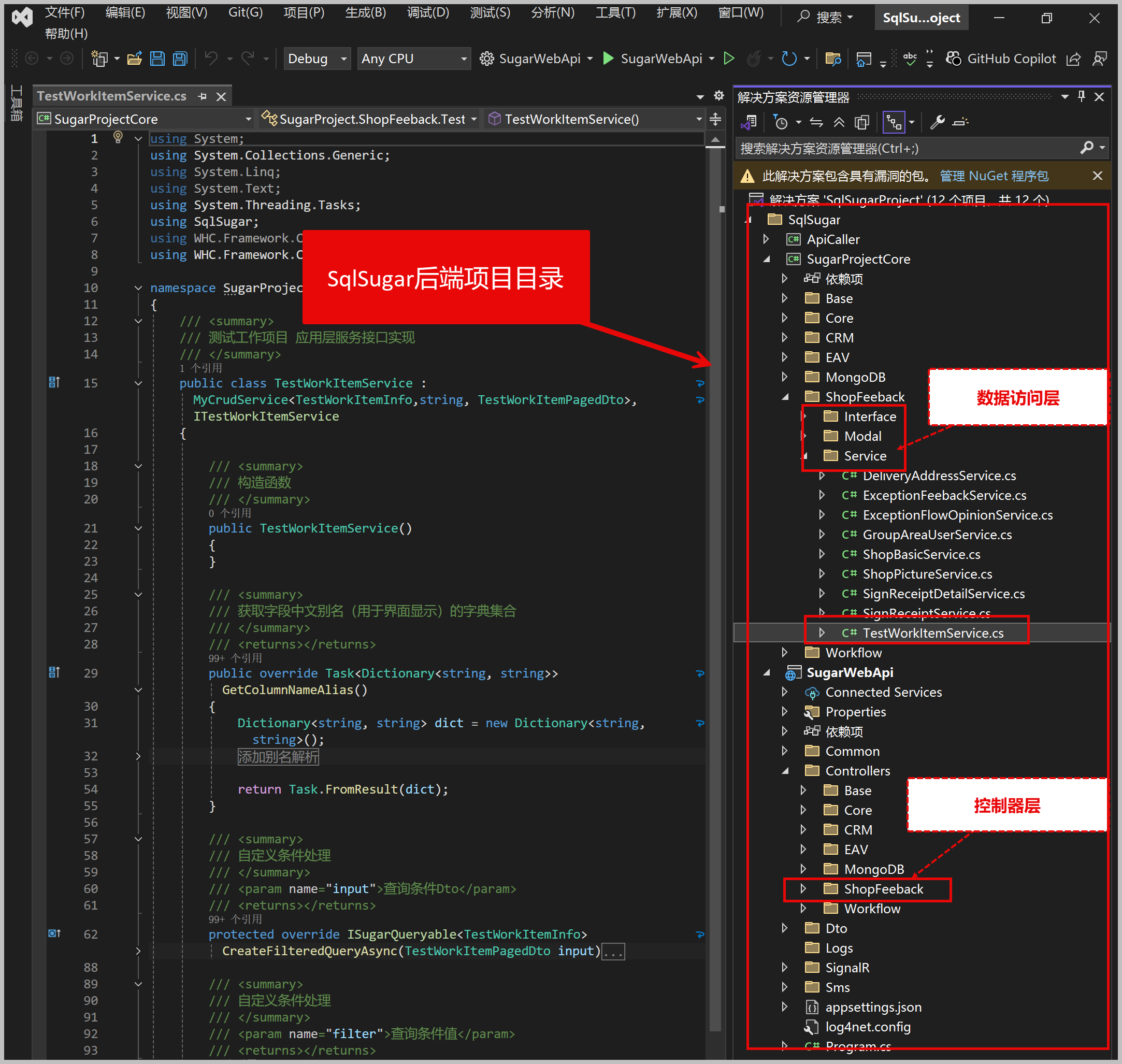Expand the Workflow folder under Controllers

803,909
